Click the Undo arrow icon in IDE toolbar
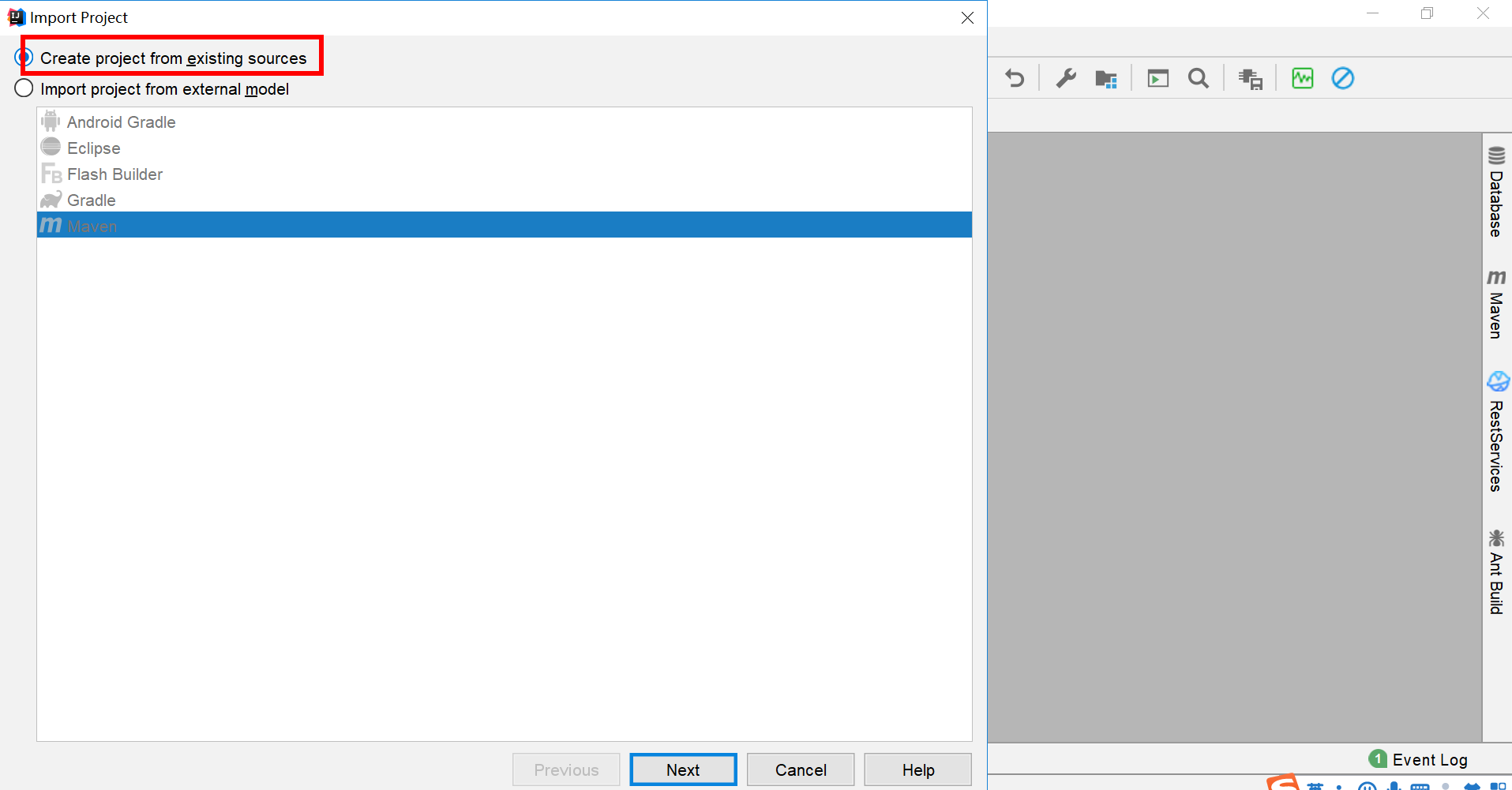1512x790 pixels. pyautogui.click(x=1015, y=78)
